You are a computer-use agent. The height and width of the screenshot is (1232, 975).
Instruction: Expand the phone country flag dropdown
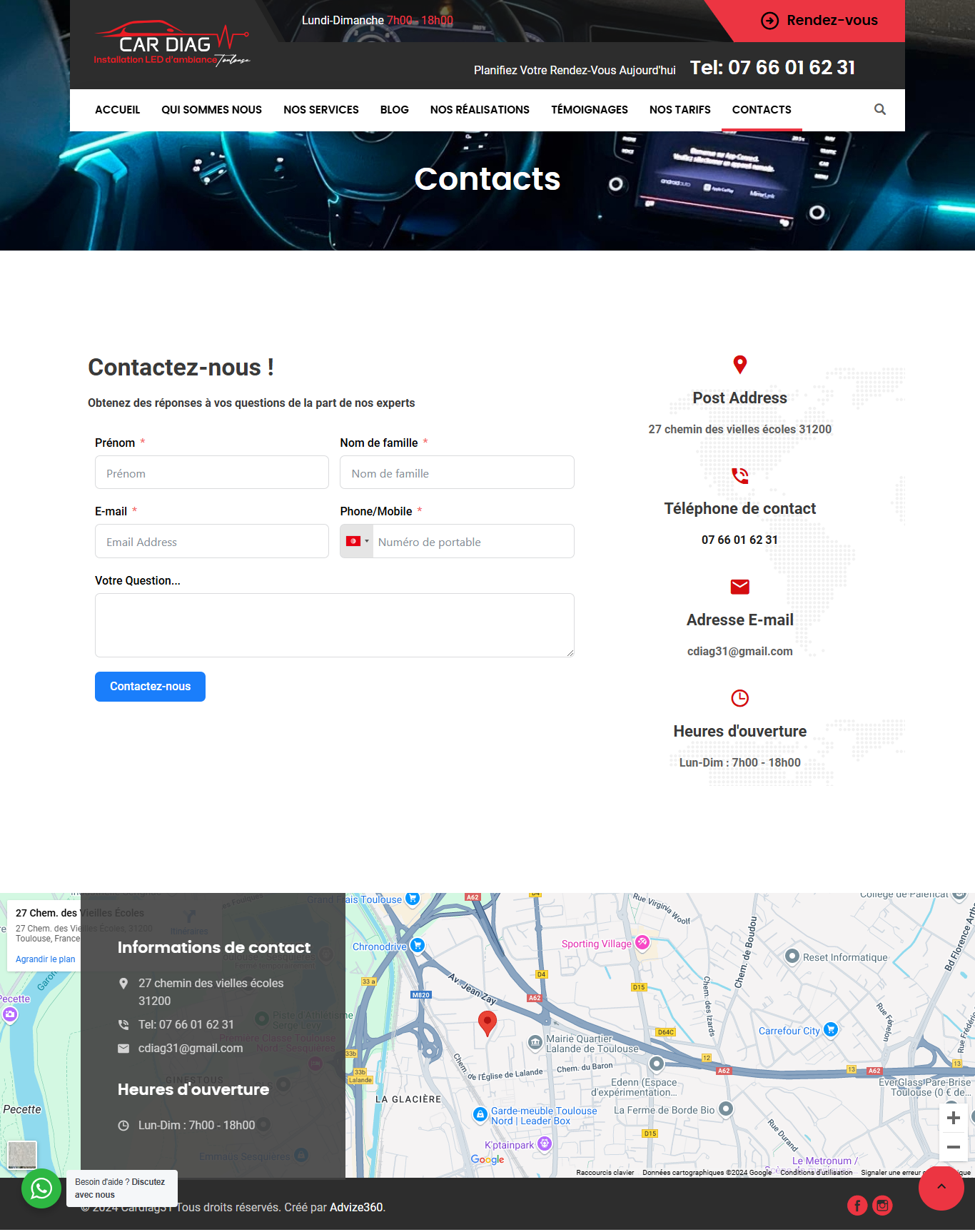tap(357, 542)
